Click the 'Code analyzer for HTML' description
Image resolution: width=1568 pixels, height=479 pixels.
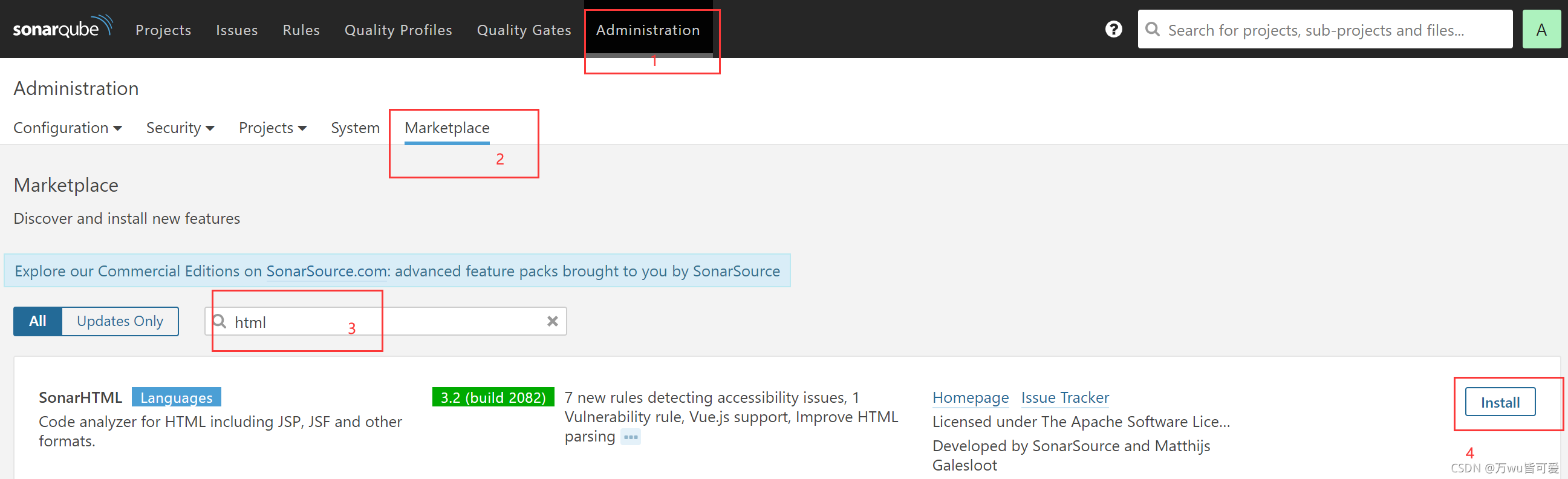(220, 432)
